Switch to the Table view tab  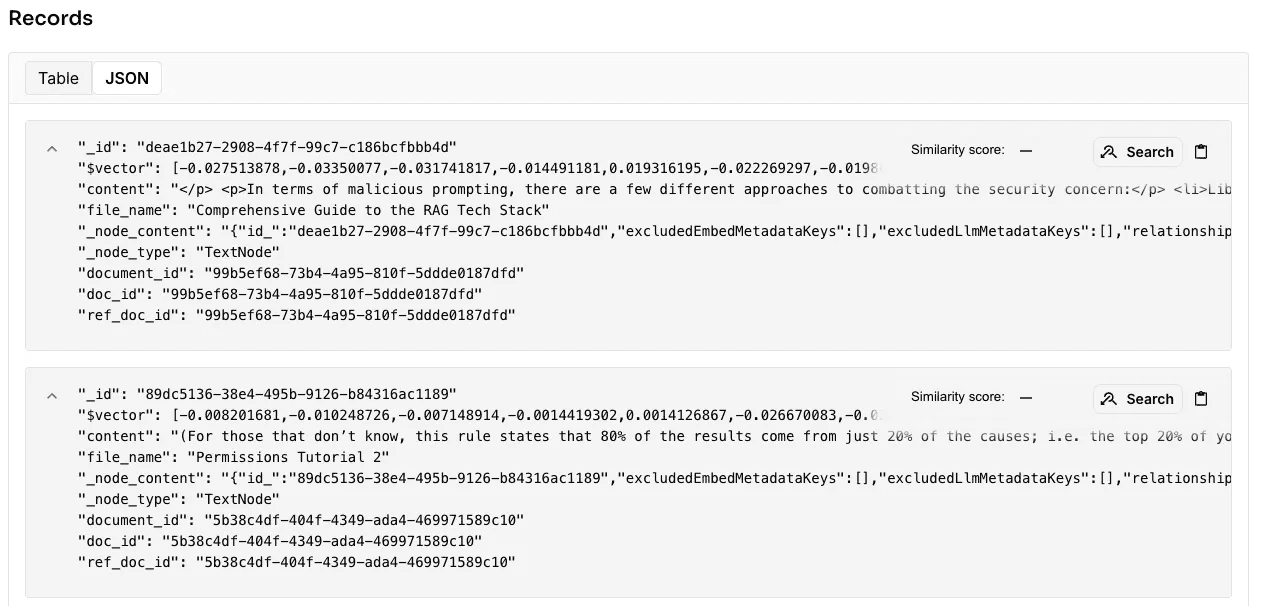[x=59, y=78]
